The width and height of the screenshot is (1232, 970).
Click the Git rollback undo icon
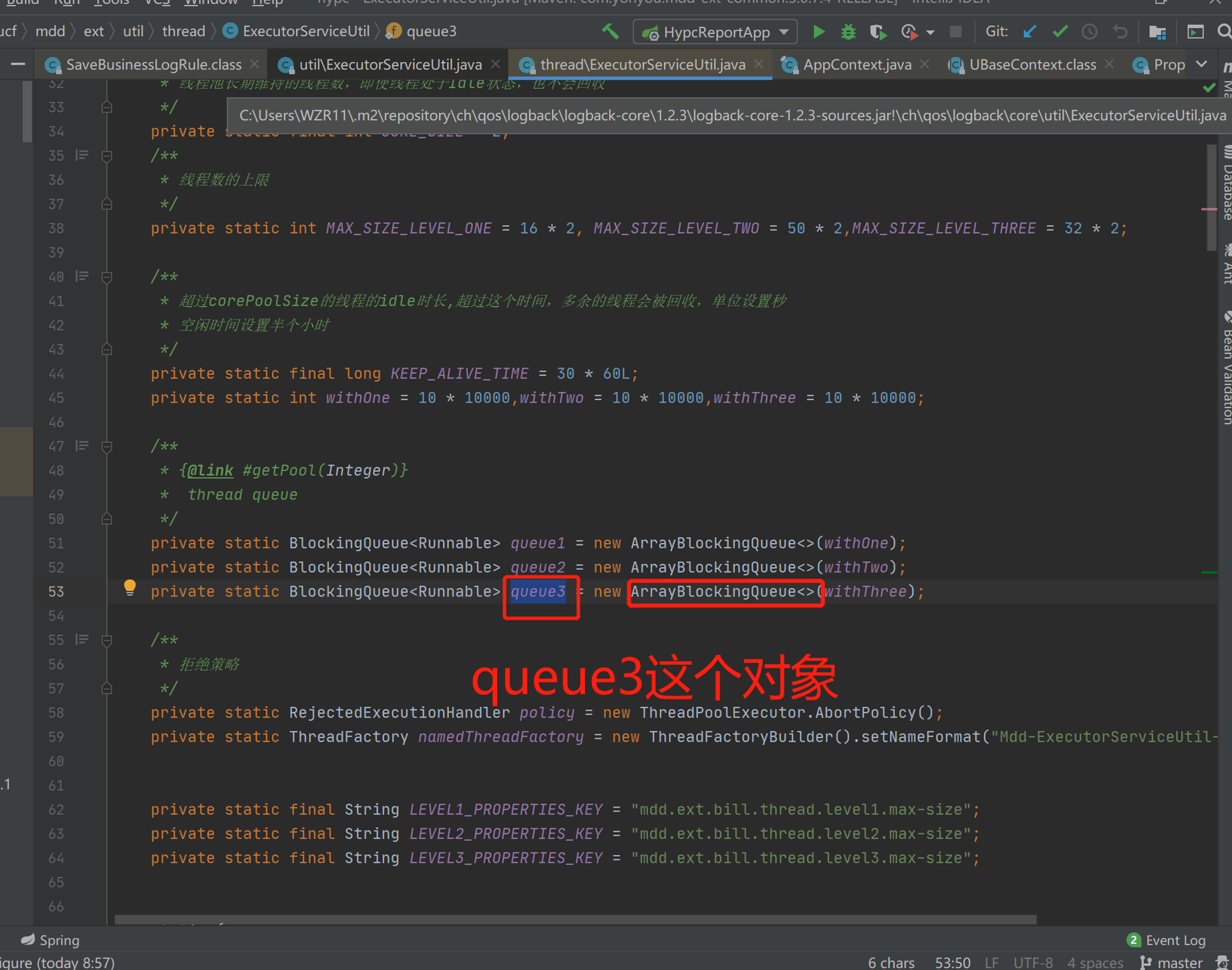point(1120,31)
